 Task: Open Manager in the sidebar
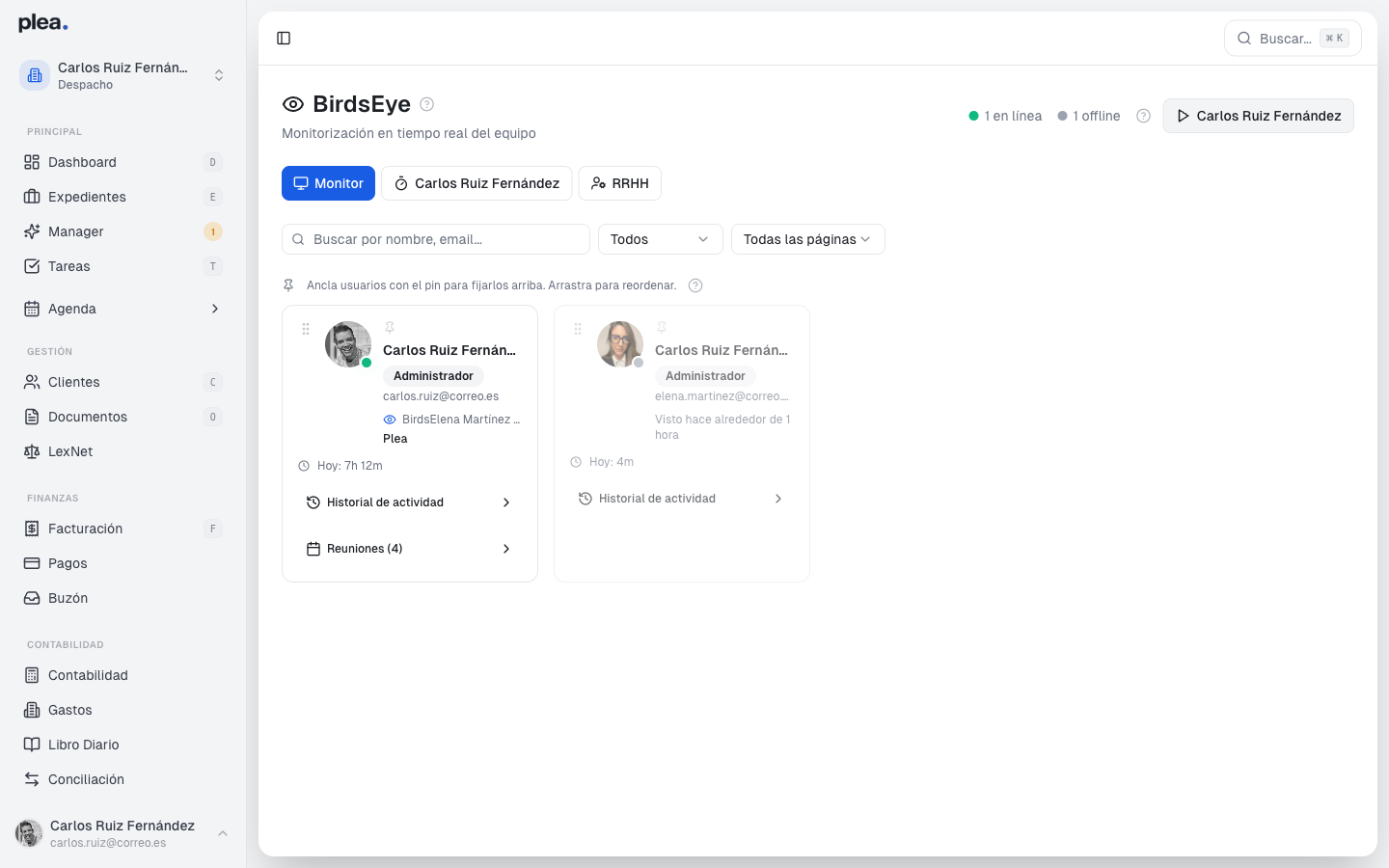[123, 231]
